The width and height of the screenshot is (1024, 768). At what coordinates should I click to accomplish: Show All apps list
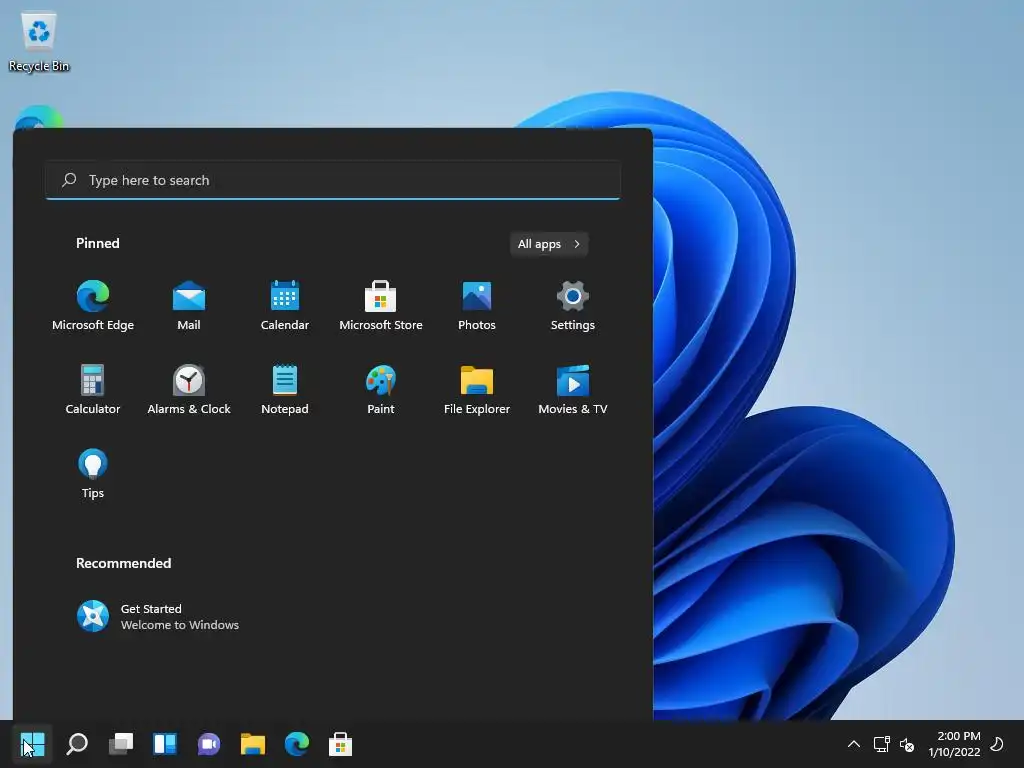pyautogui.click(x=549, y=244)
